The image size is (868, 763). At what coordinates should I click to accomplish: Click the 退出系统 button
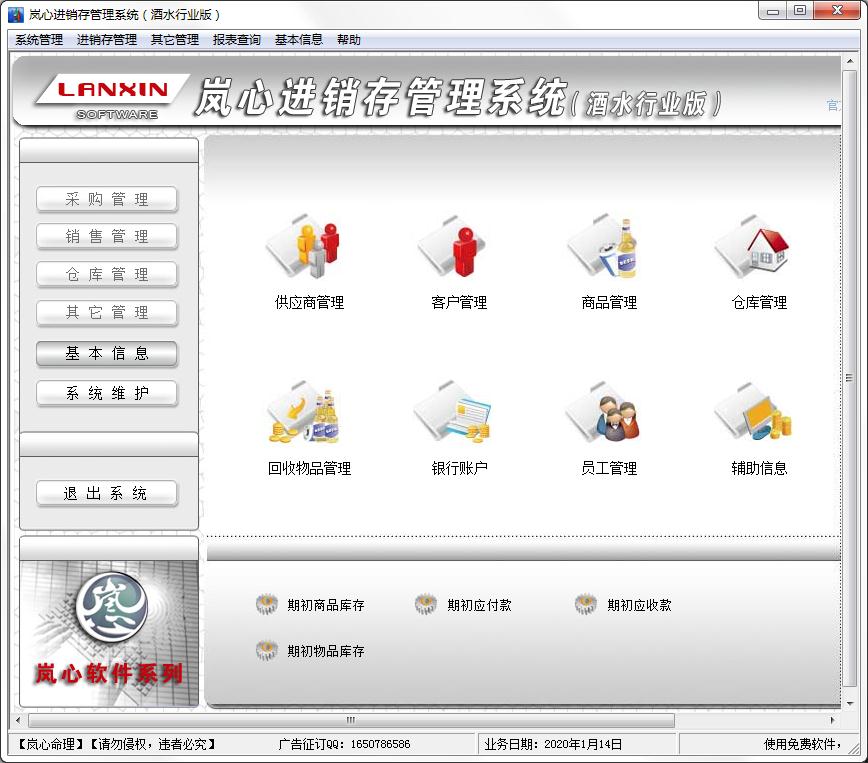107,493
